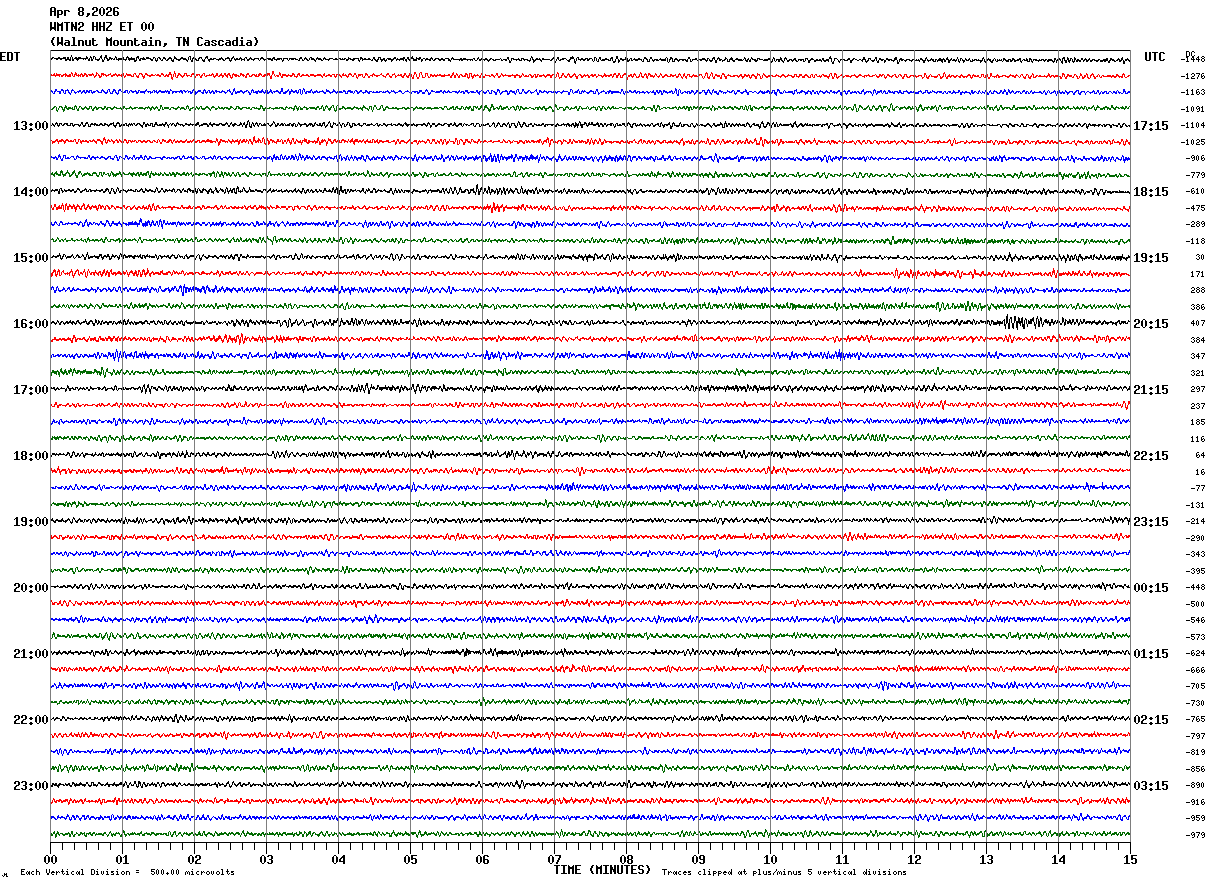
Task: Click the DC offset value "-979"
Action: pyautogui.click(x=1195, y=835)
